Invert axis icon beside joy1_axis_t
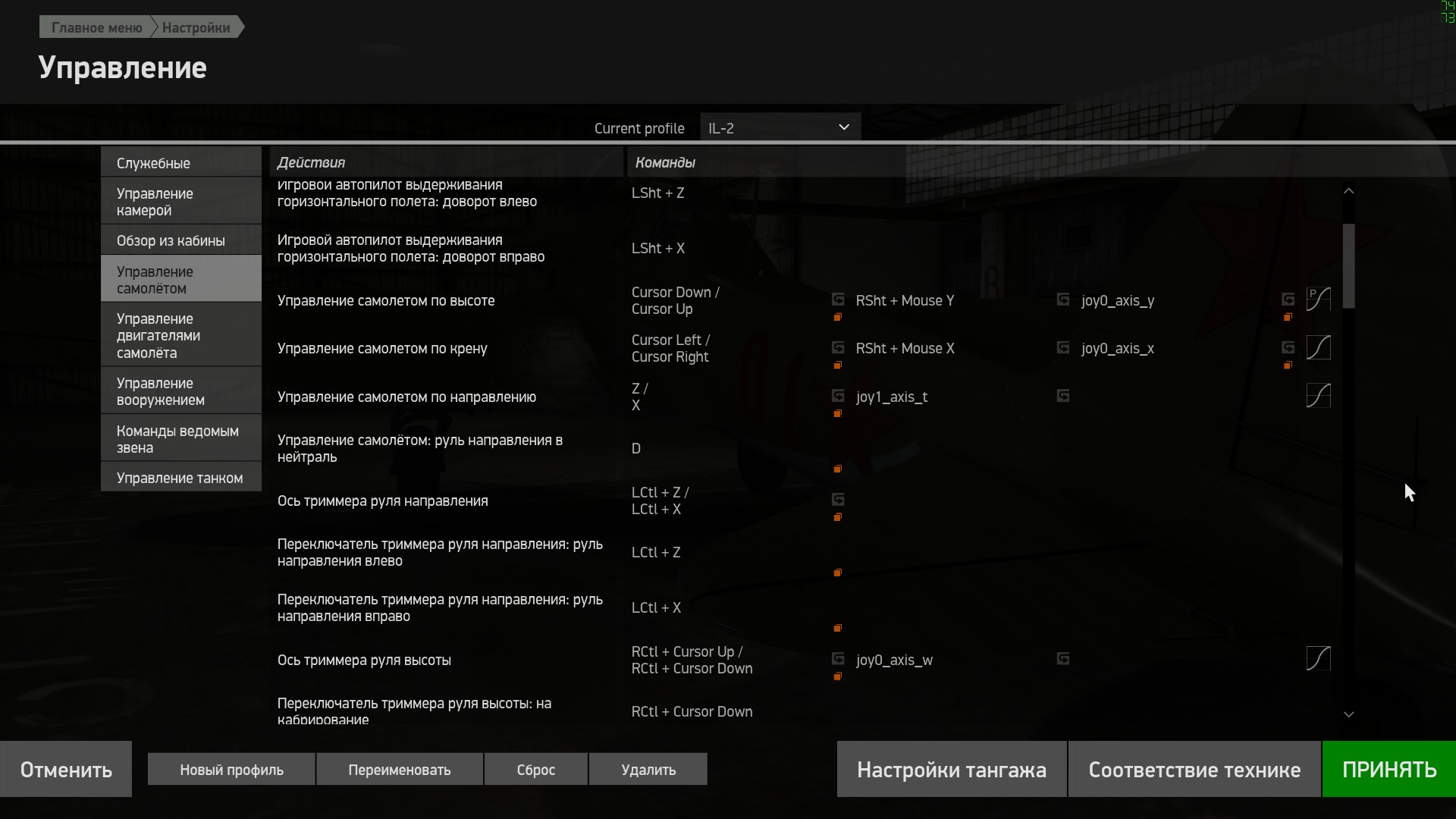This screenshot has width=1456, height=819. (838, 396)
